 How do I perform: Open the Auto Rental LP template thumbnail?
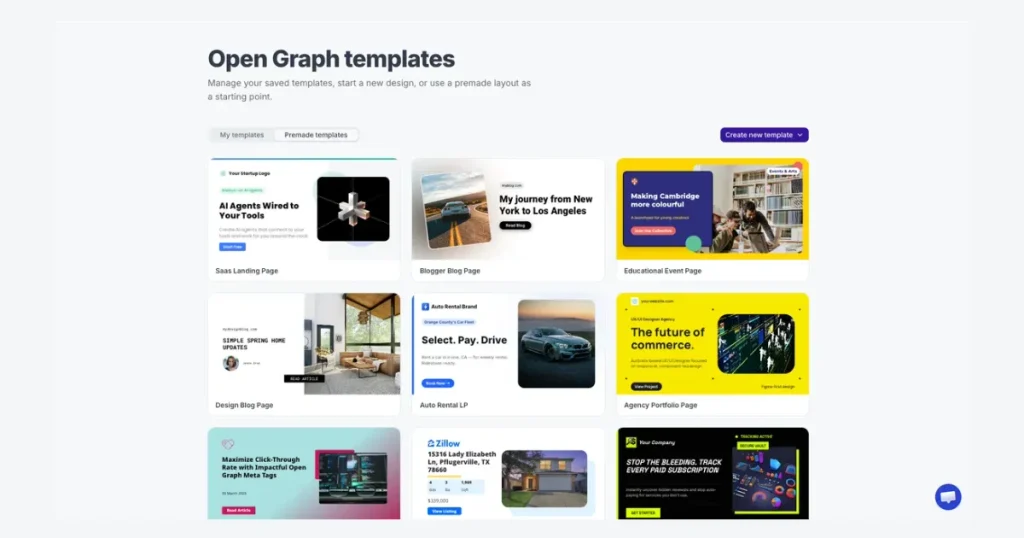(507, 343)
